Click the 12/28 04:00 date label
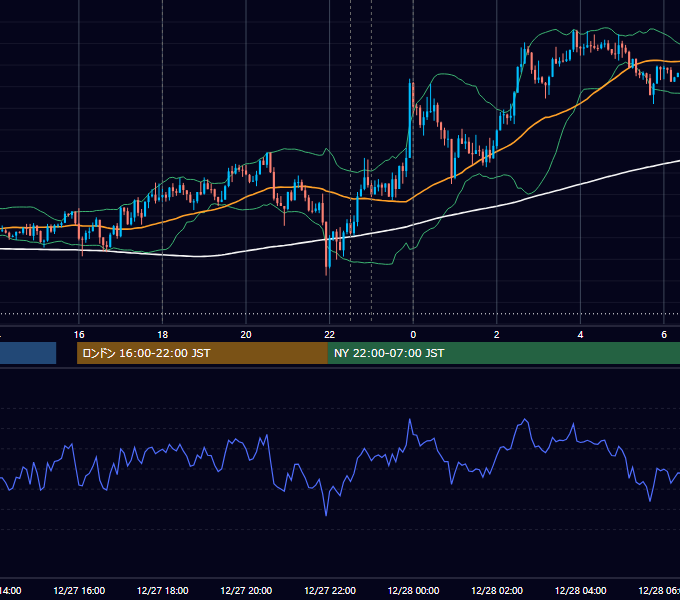The image size is (680, 600). pyautogui.click(x=581, y=590)
